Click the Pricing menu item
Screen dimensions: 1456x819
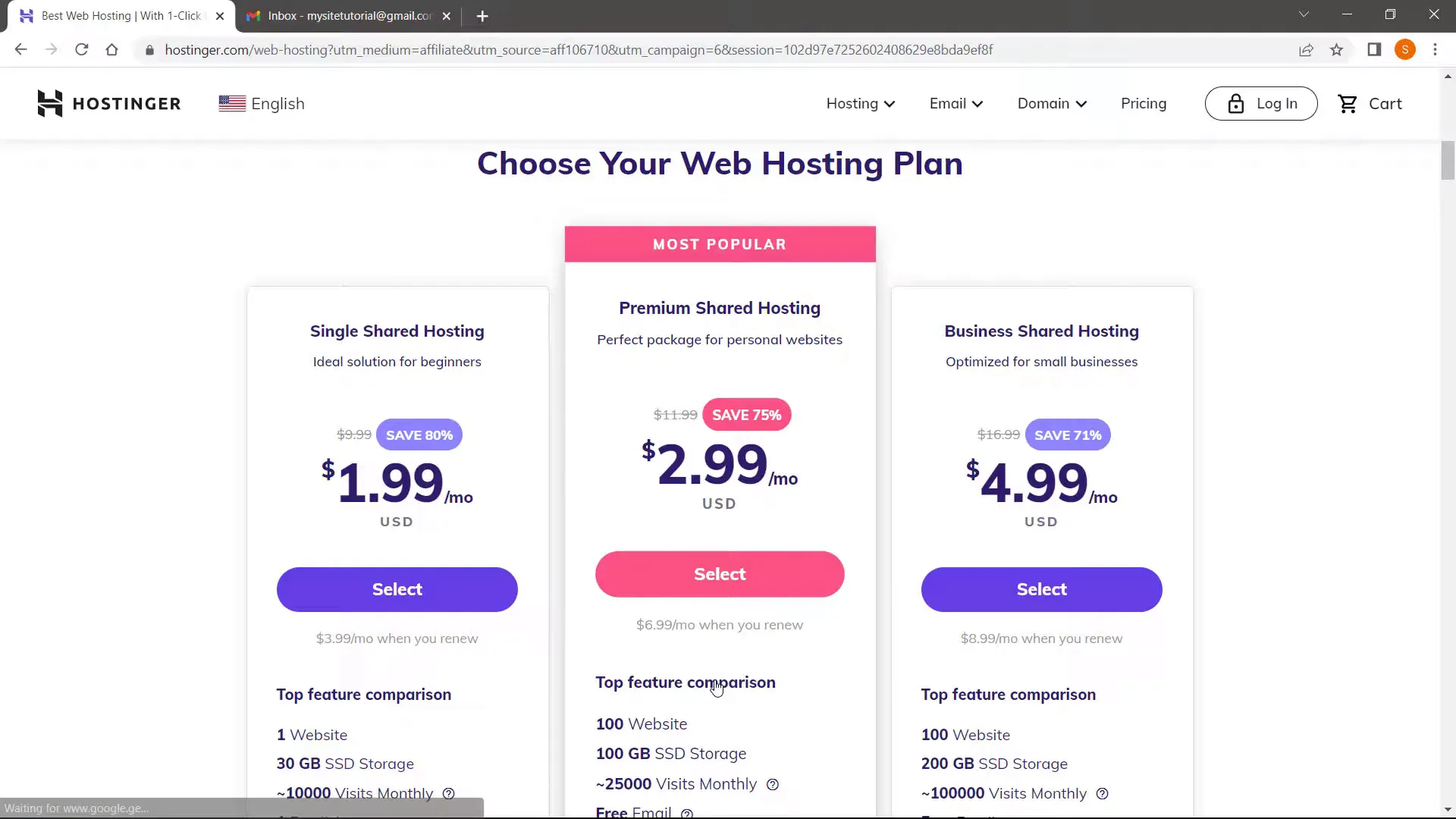click(x=1144, y=103)
